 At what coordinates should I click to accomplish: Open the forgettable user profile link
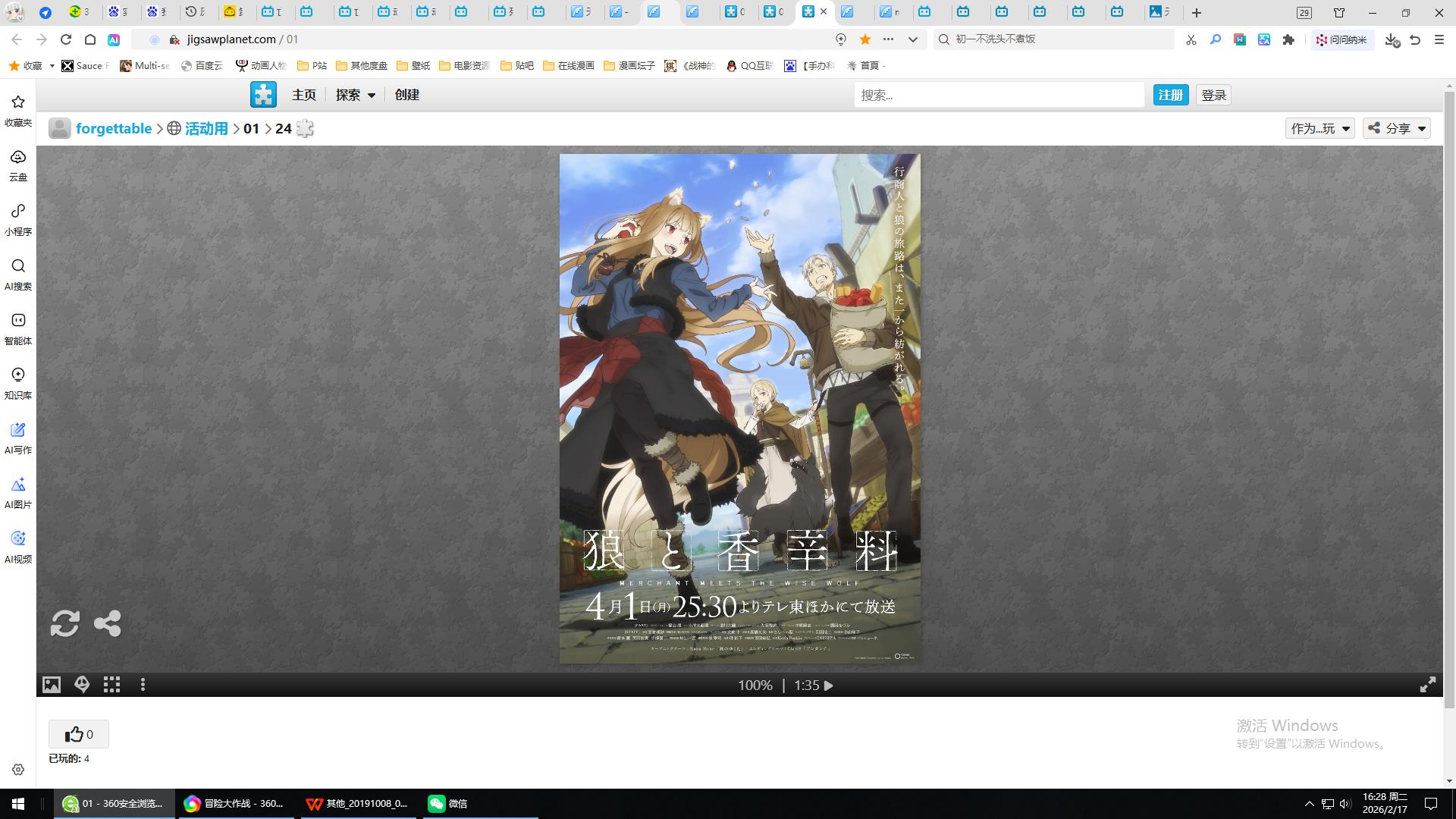coord(113,129)
